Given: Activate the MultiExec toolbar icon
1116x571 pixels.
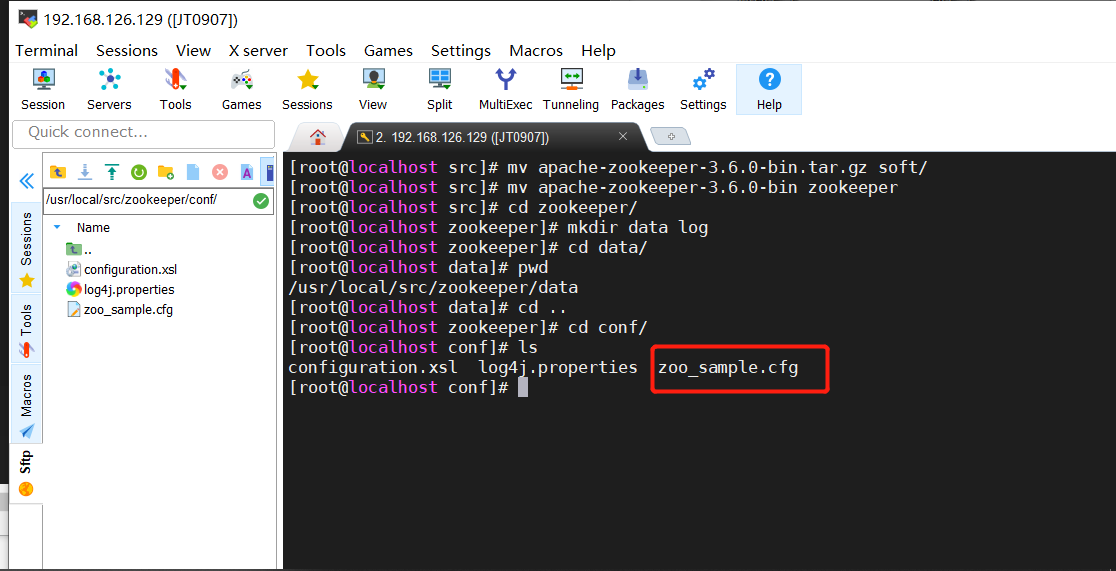Looking at the screenshot, I should coord(505,90).
